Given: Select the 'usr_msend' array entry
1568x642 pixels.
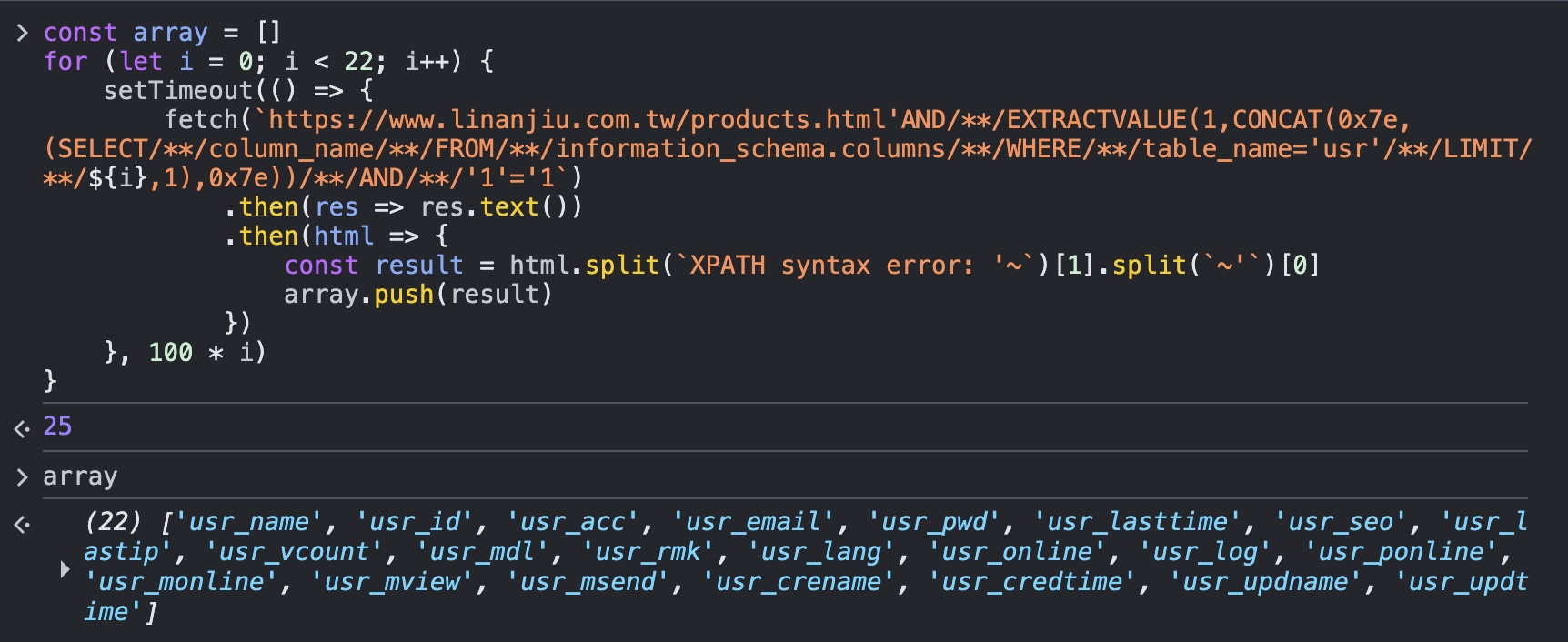Looking at the screenshot, I should 588,582.
